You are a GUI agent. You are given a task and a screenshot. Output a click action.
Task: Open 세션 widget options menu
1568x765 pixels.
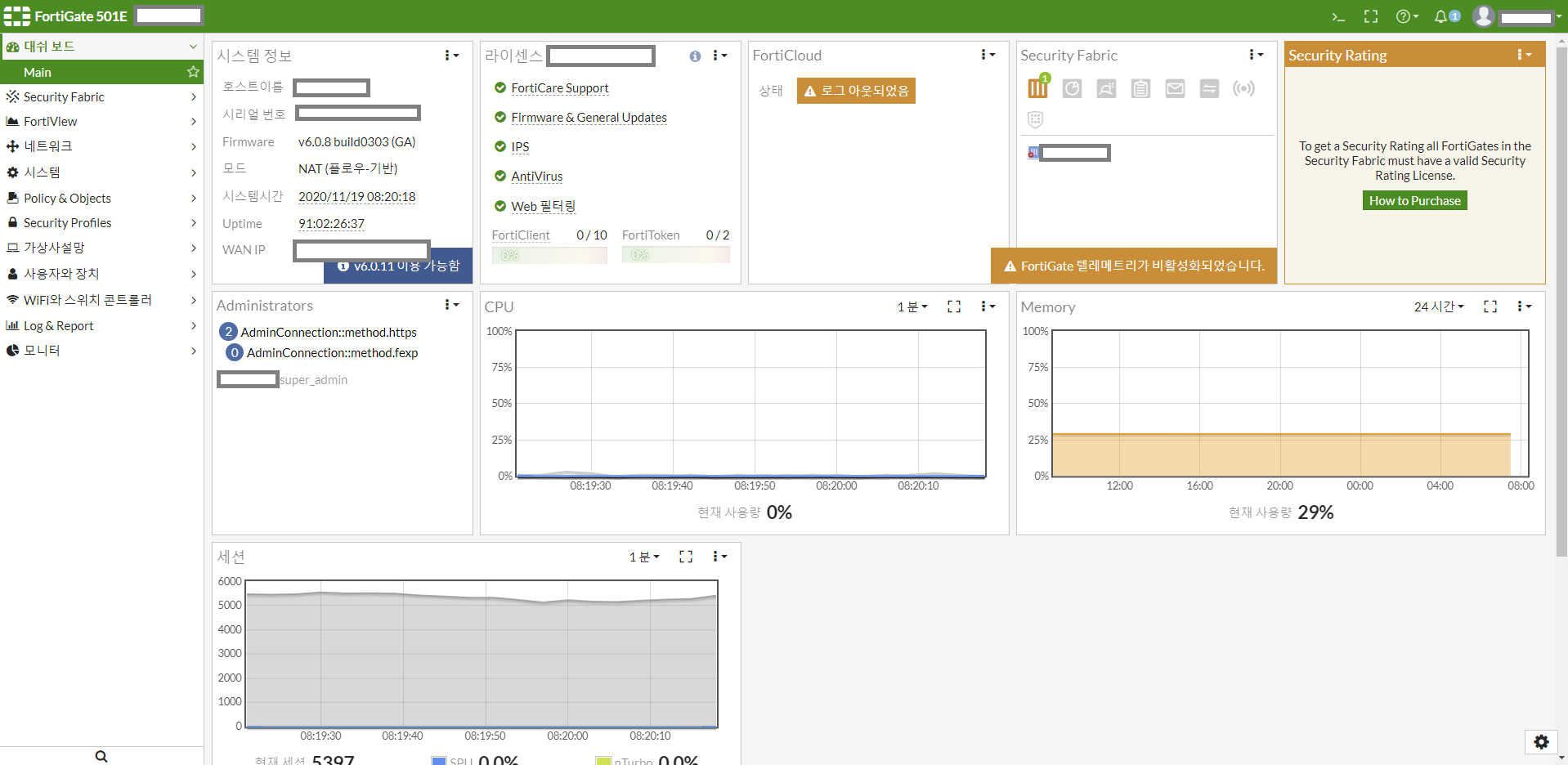719,557
